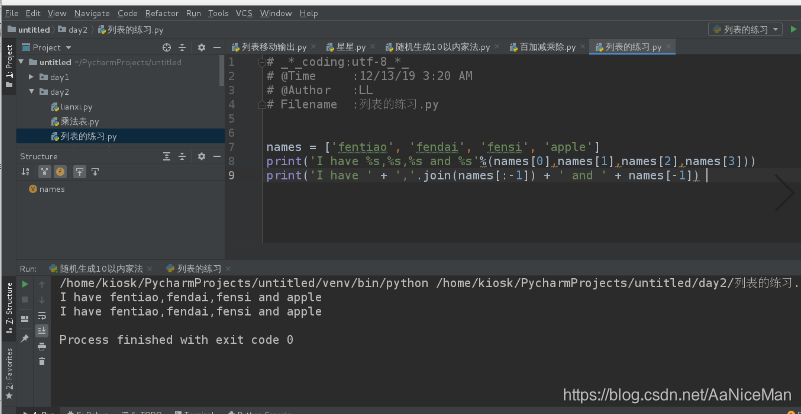This screenshot has height=414, width=801.
Task: Toggle the 1: Project side tool button
Action: [x=9, y=66]
